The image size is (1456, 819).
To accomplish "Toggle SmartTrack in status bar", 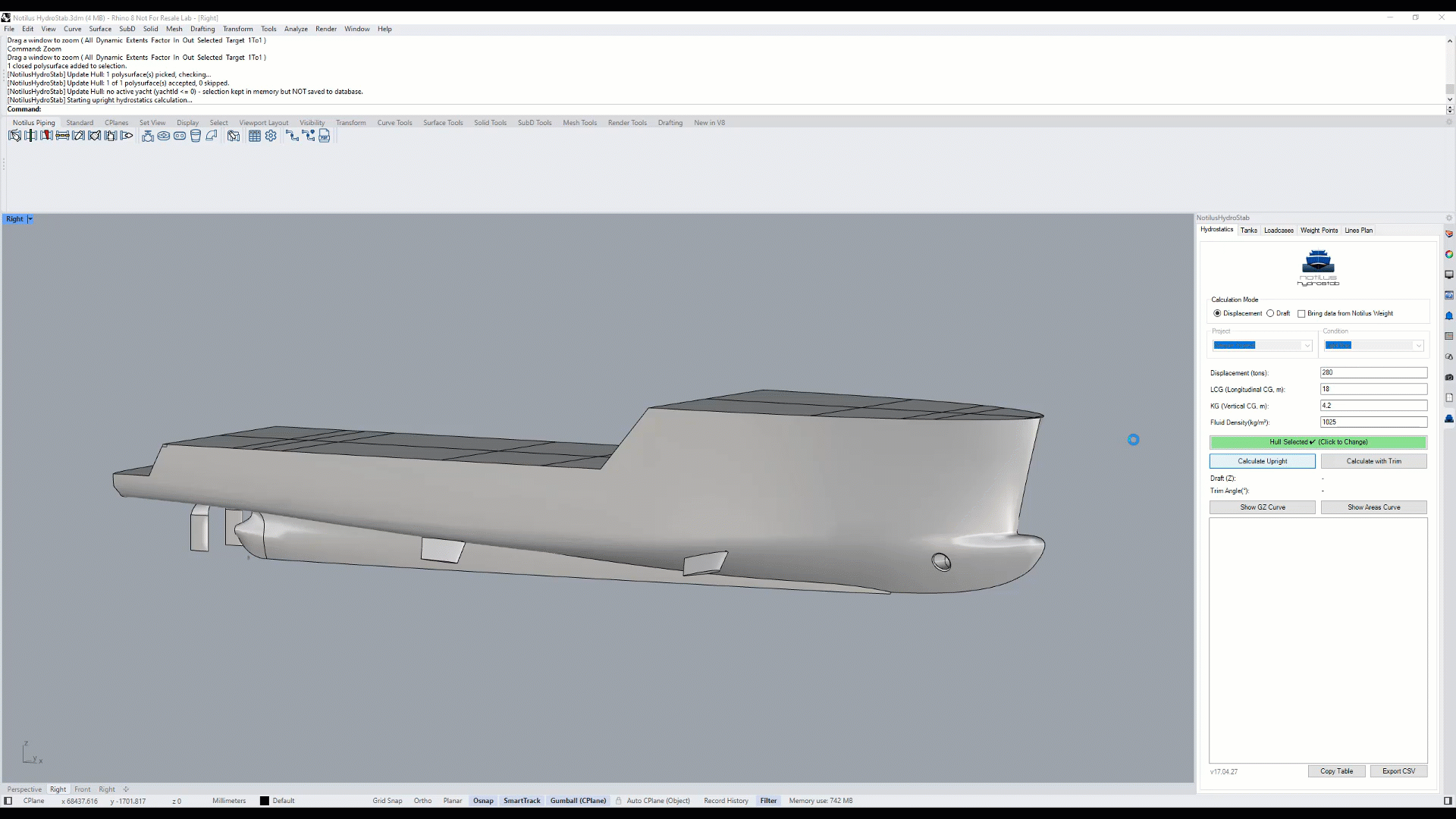I will click(522, 801).
